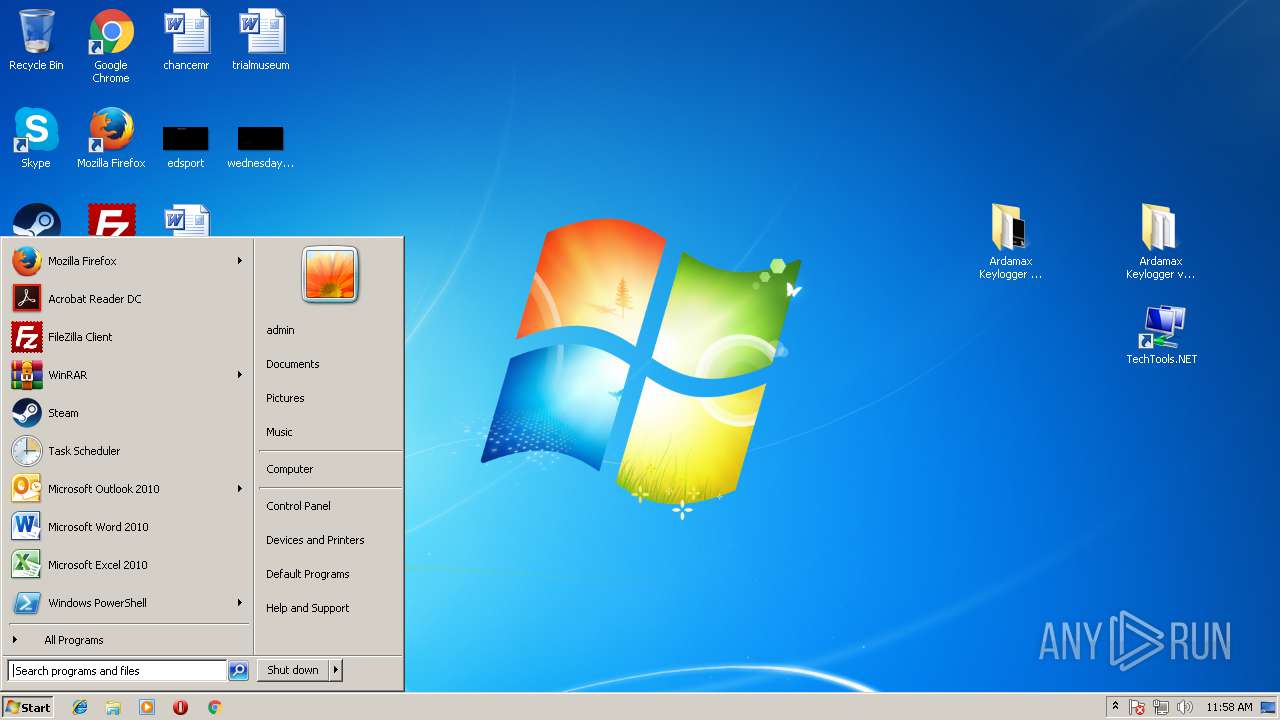
Task: Open the TechTools.NET desktop shortcut
Action: tap(1161, 336)
